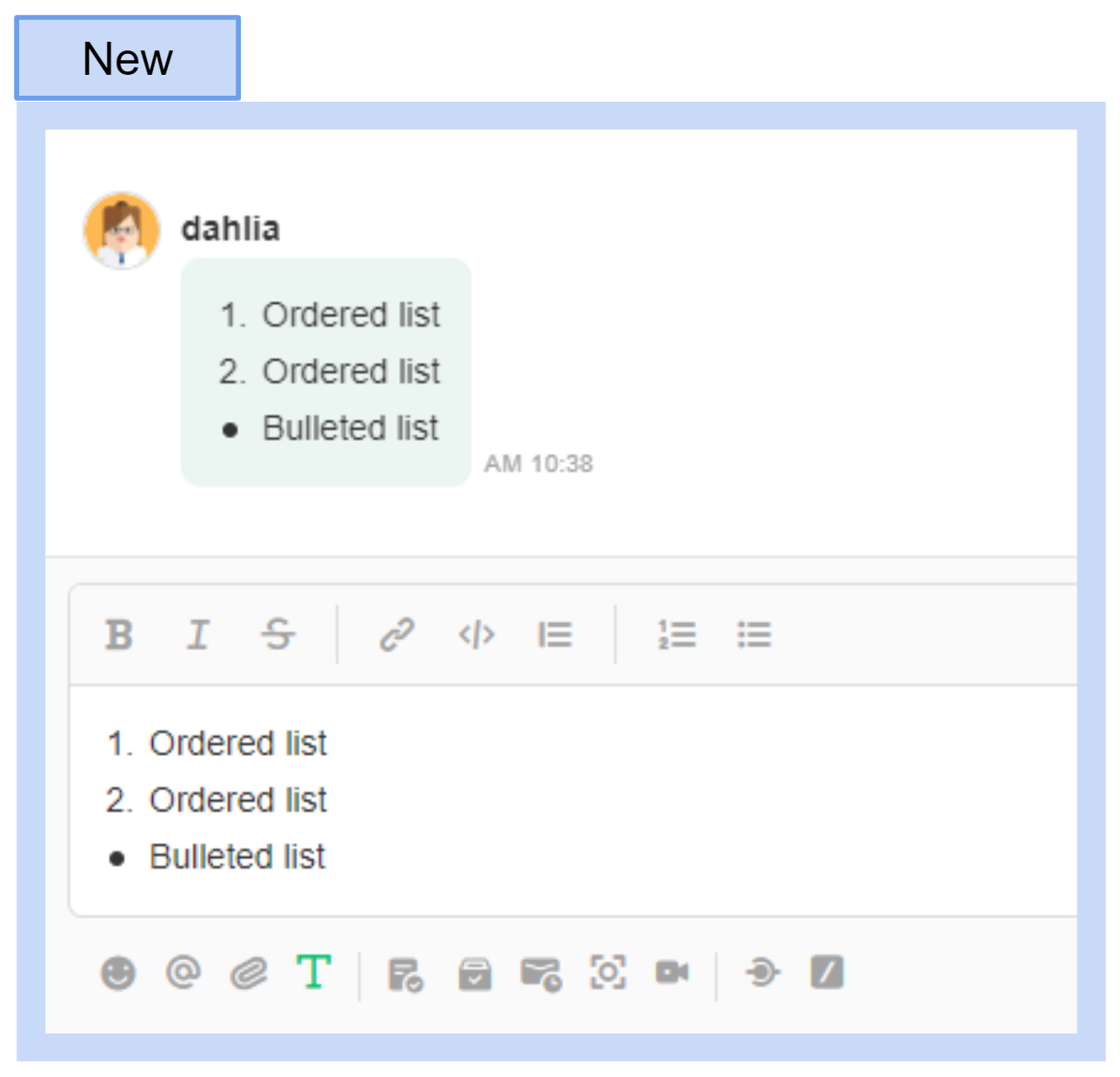Toggle bold formatting in the editor
This screenshot has height=1077, width=1120.
[x=119, y=635]
